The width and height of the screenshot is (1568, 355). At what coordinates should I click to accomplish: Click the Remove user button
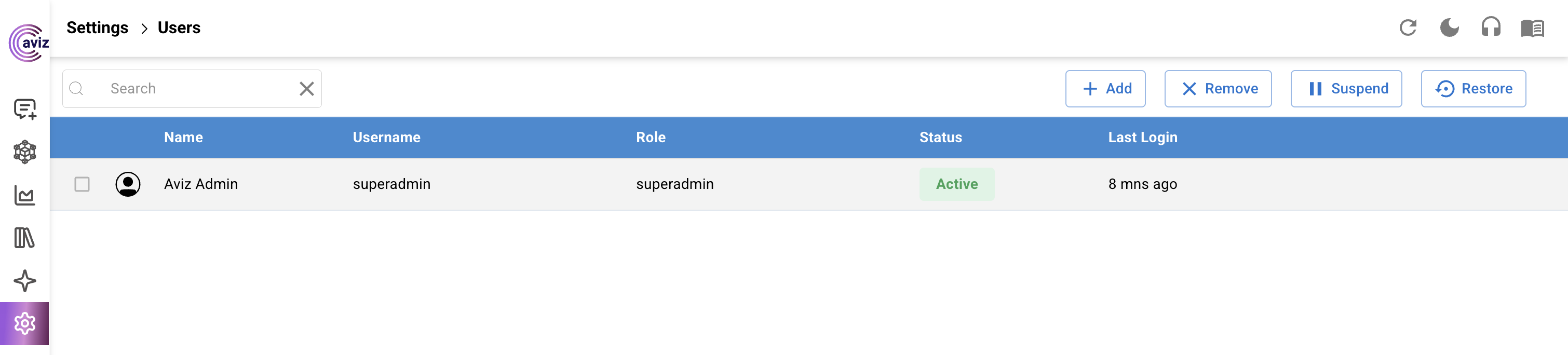point(1218,89)
